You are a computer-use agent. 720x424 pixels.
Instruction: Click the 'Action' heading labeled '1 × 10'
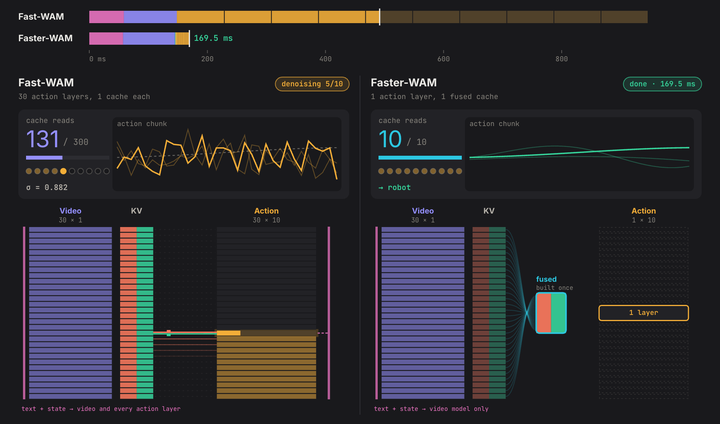[643, 211]
